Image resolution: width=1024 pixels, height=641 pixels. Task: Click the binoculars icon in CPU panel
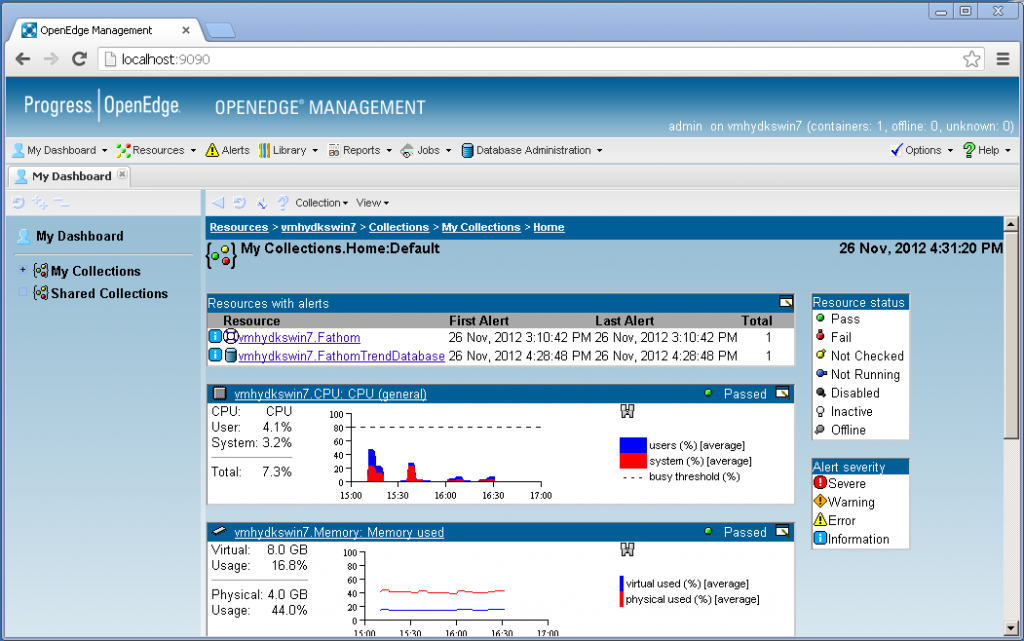627,411
